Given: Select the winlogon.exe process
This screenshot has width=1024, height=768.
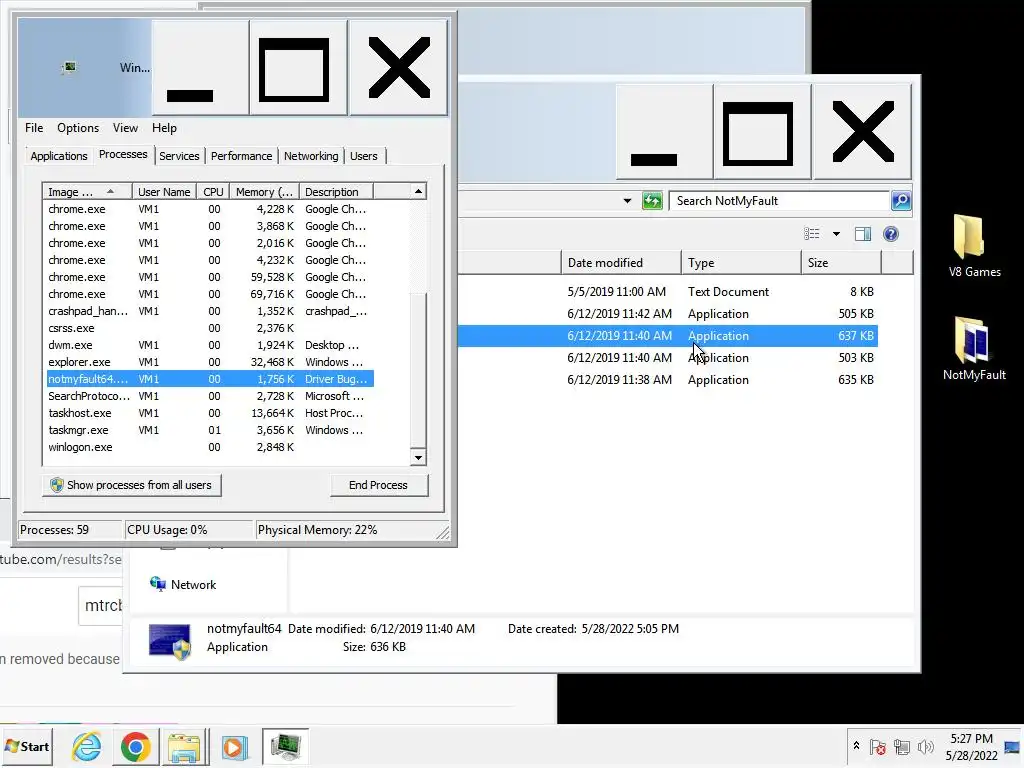Looking at the screenshot, I should tap(210, 447).
